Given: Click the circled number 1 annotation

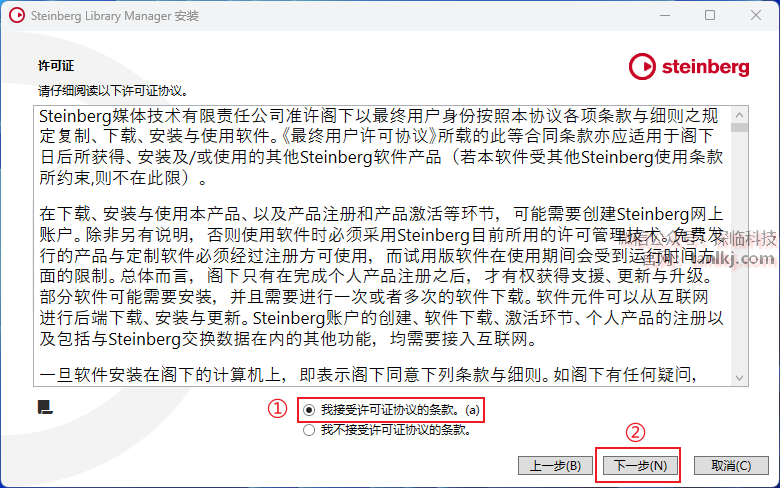Looking at the screenshot, I should coord(278,409).
